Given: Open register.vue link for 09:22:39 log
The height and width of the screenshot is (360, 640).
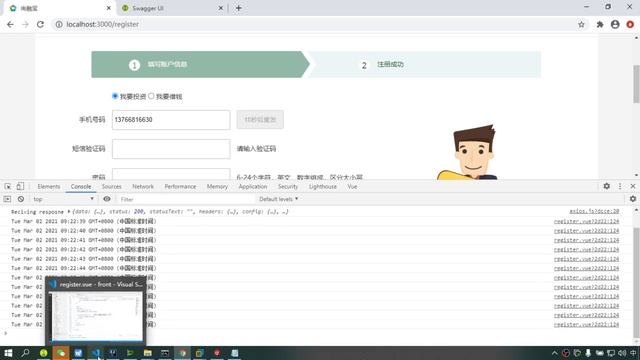Looking at the screenshot, I should click(x=586, y=221).
